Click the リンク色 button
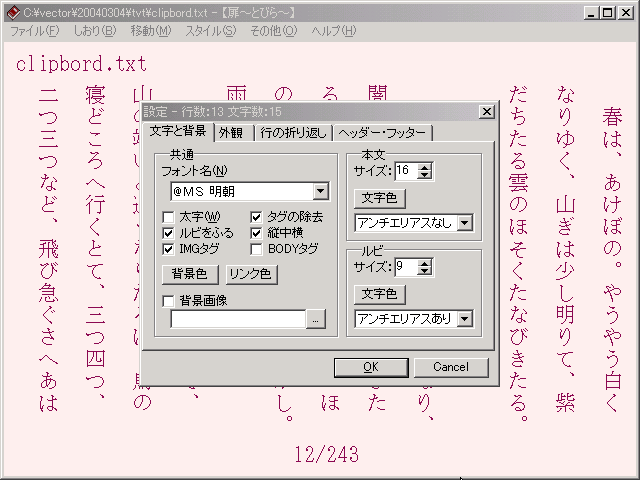640x480 pixels. pyautogui.click(x=251, y=274)
